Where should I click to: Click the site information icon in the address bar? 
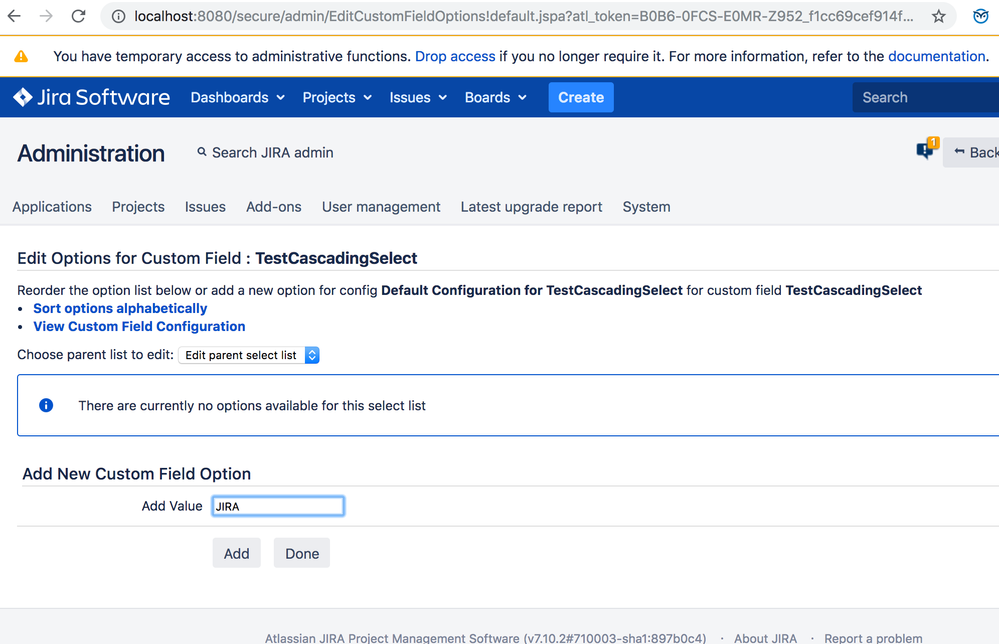(x=119, y=17)
